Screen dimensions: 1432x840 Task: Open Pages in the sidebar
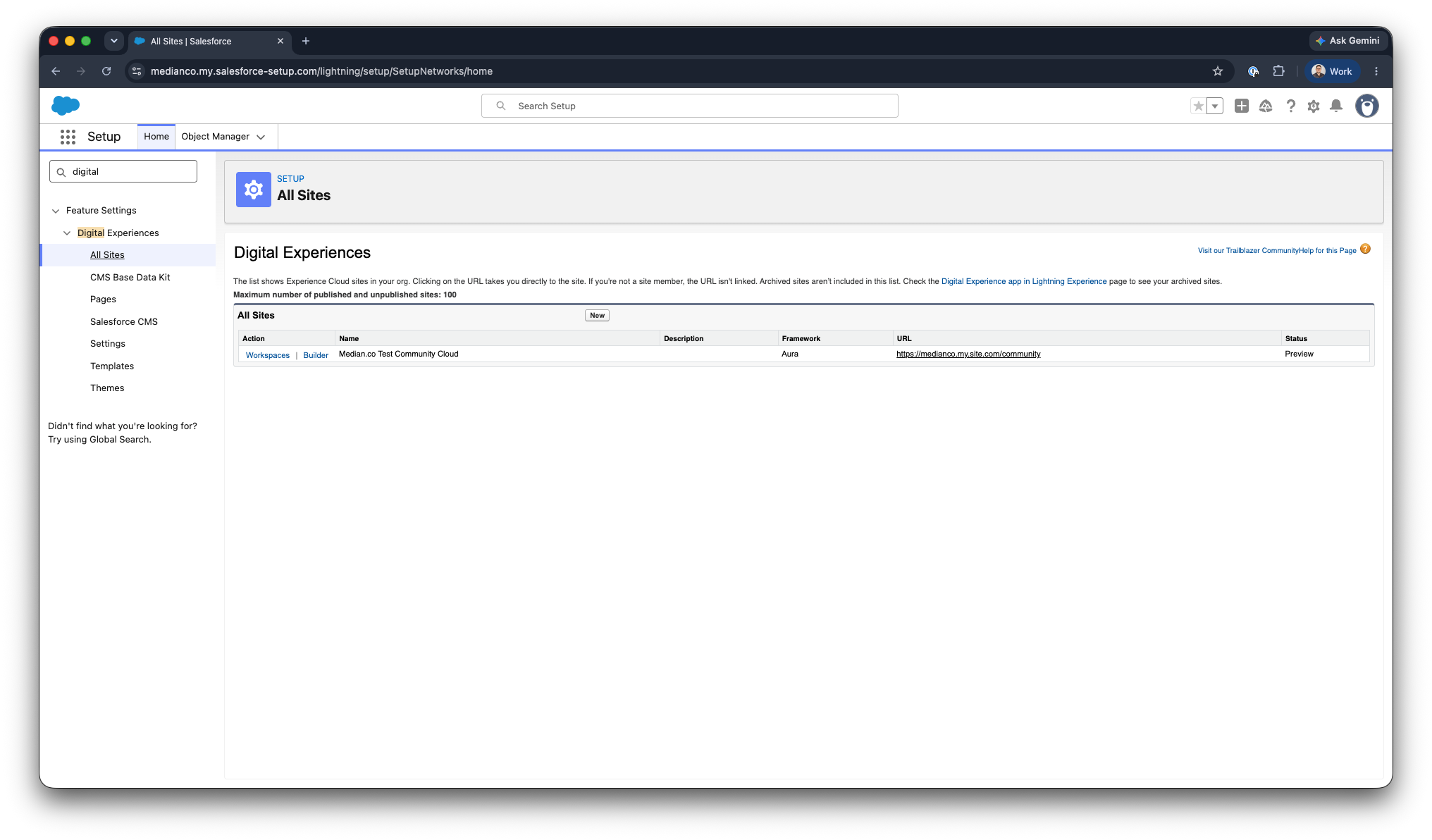(103, 299)
